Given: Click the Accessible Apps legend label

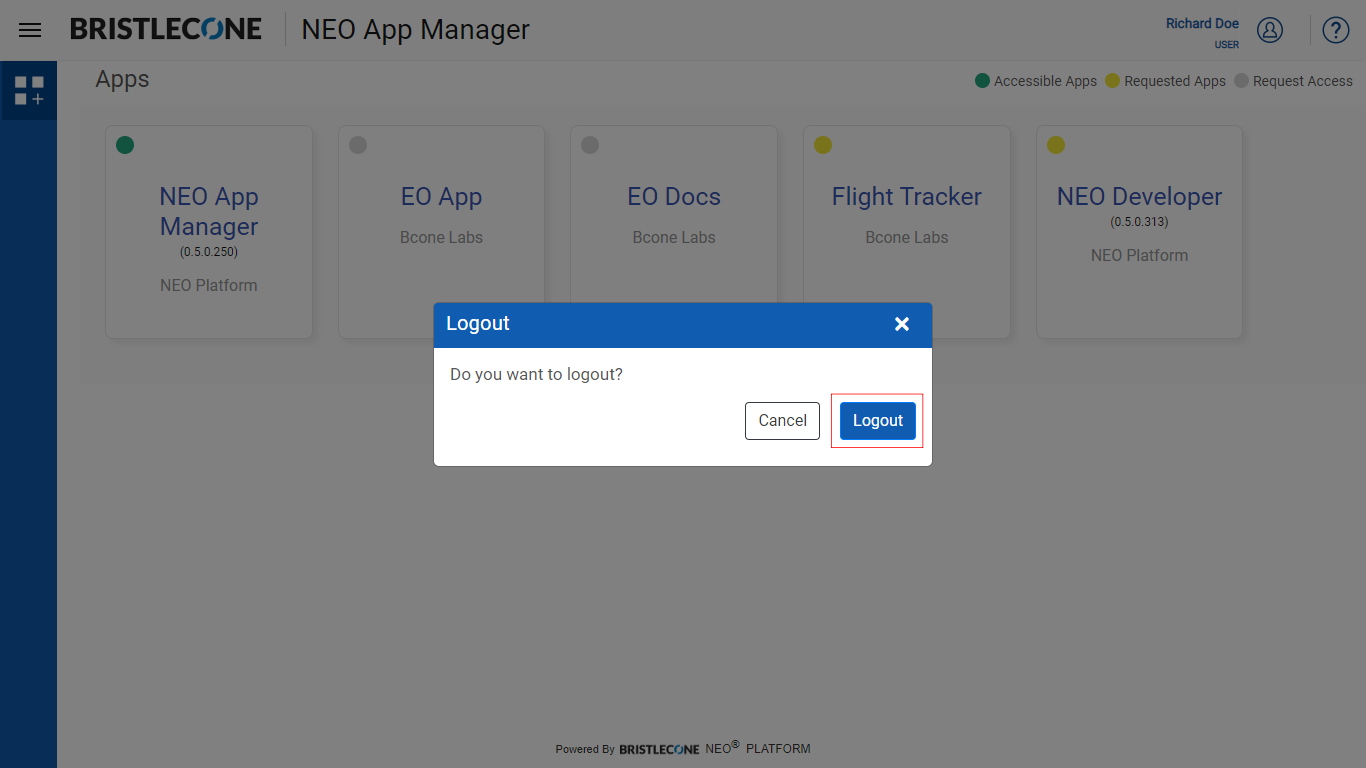Looking at the screenshot, I should (1045, 81).
